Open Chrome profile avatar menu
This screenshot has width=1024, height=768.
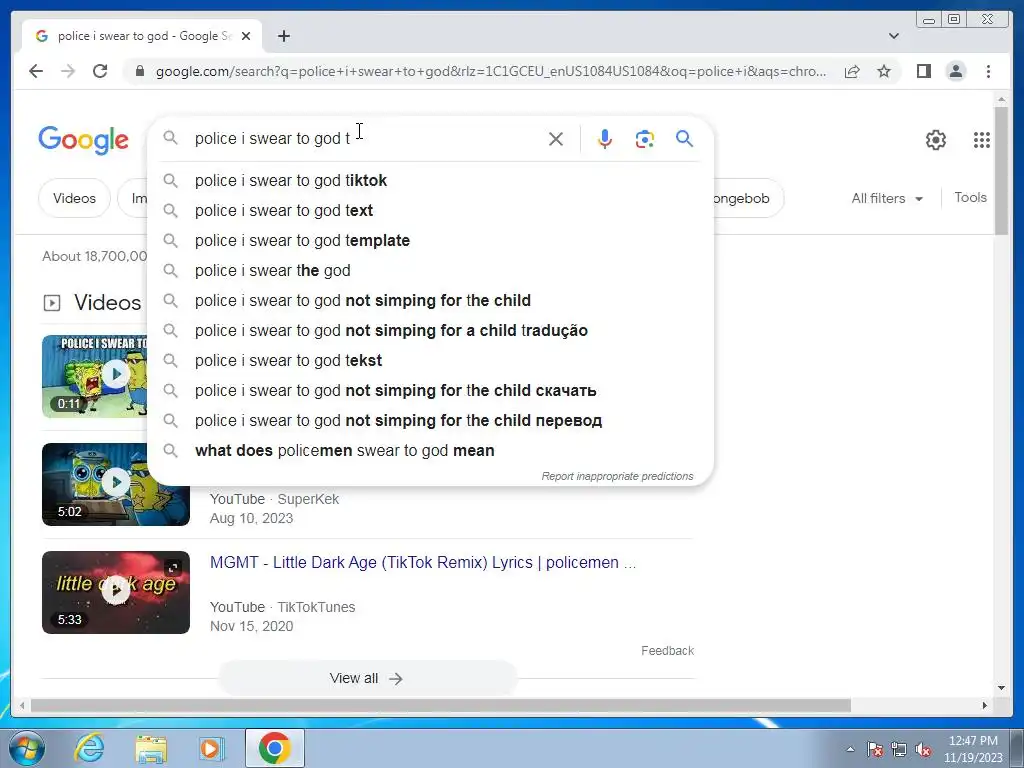pyautogui.click(x=955, y=71)
